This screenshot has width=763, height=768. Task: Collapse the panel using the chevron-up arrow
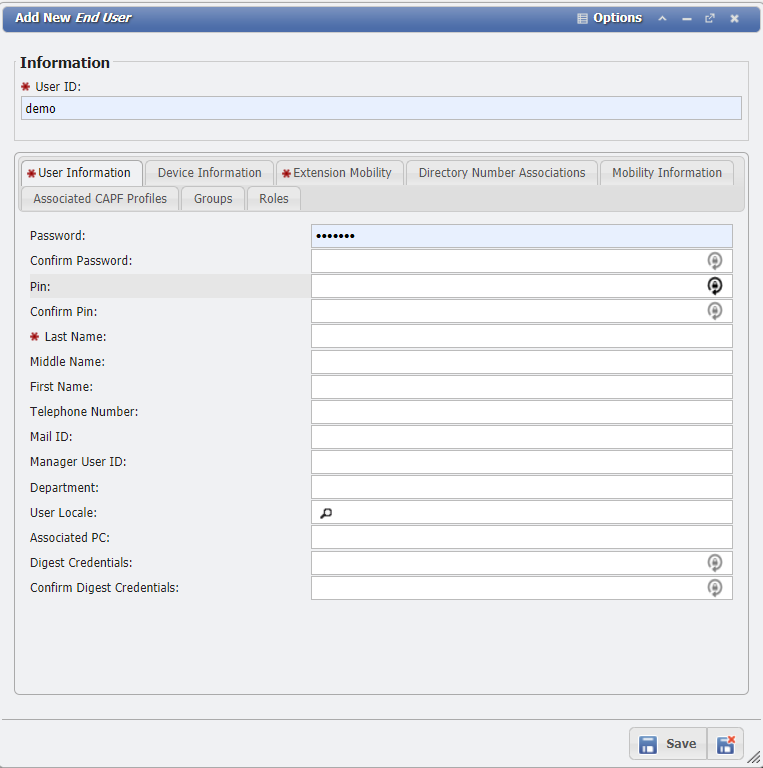coord(662,18)
